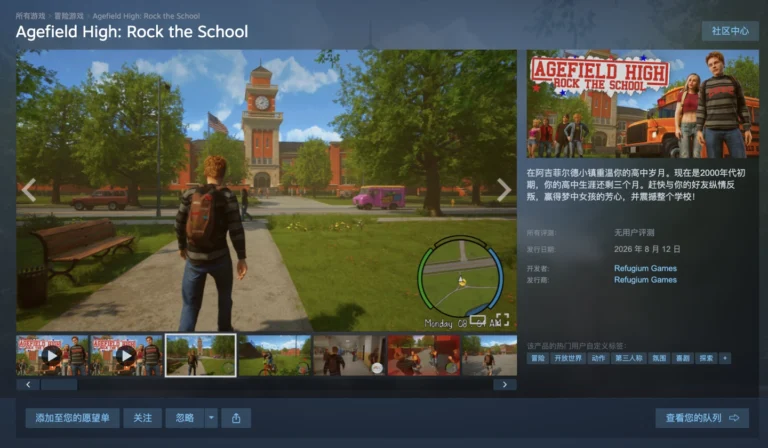Select the last partially visible street thumbnail
The width and height of the screenshot is (768, 448).
click(489, 355)
